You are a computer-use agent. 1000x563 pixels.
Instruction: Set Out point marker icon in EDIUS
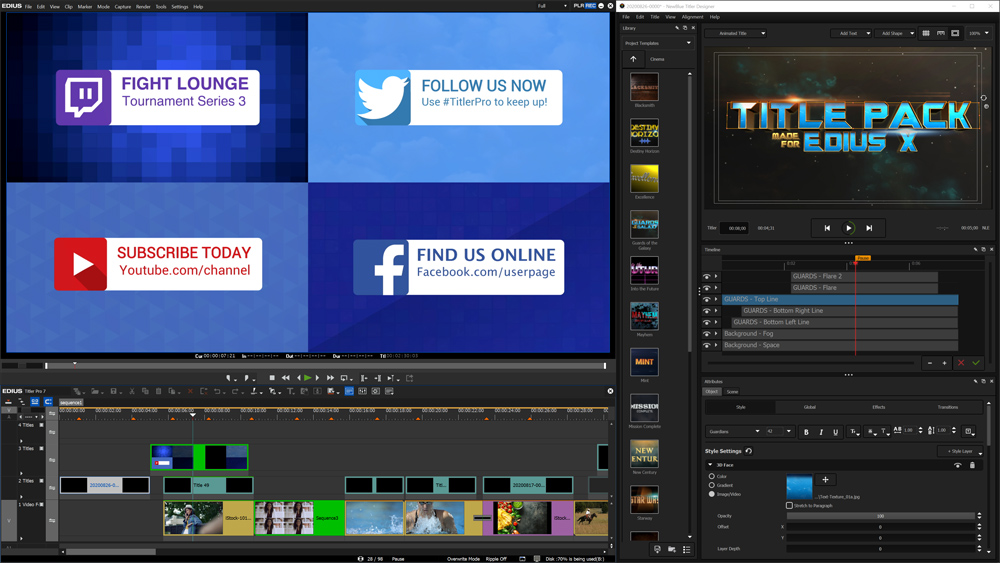tap(246, 378)
